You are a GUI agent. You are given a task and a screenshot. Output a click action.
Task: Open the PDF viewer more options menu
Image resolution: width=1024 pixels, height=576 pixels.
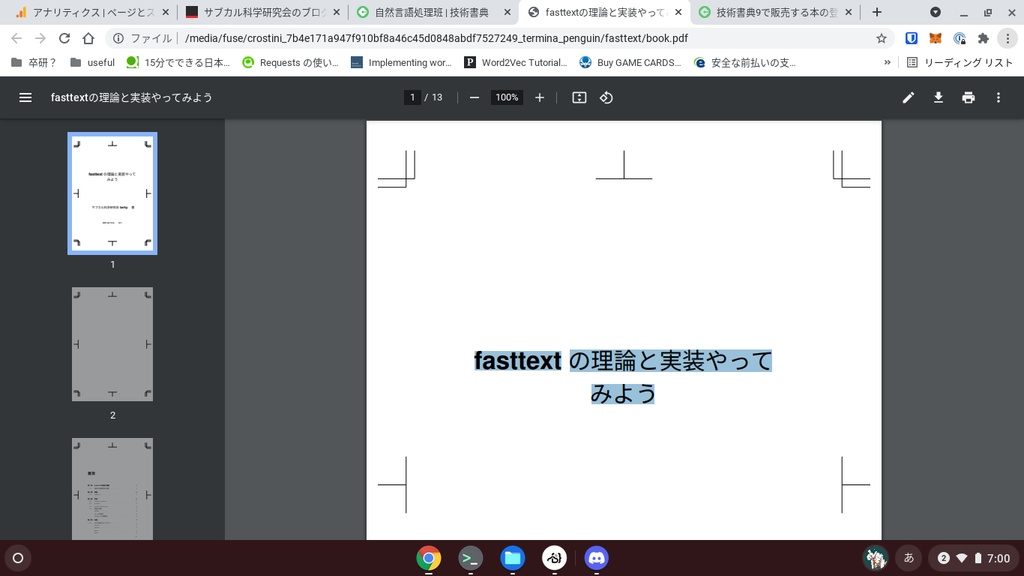[997, 97]
